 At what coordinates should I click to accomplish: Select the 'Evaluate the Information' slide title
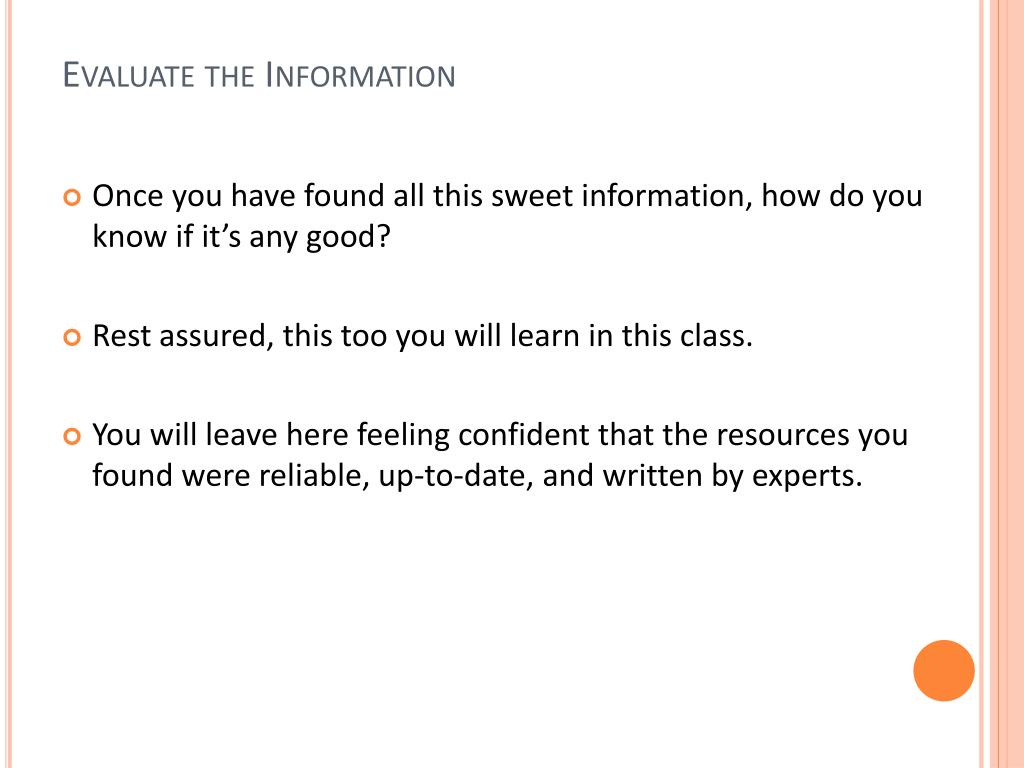[259, 75]
